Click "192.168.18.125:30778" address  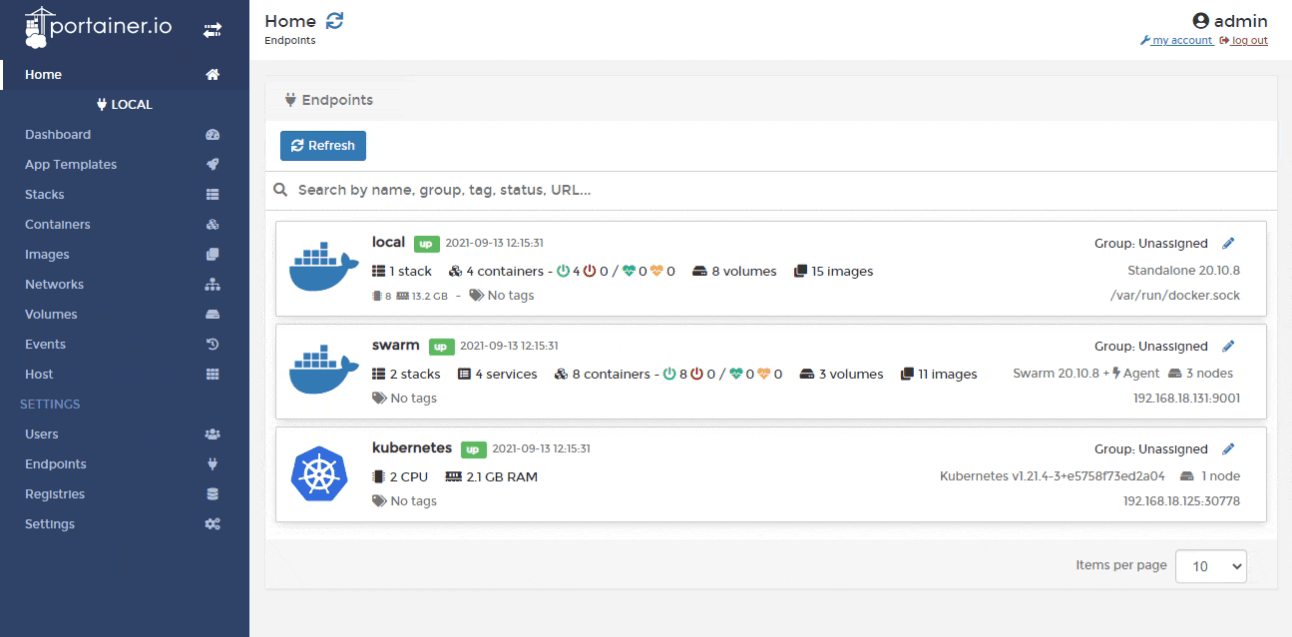pos(1182,501)
